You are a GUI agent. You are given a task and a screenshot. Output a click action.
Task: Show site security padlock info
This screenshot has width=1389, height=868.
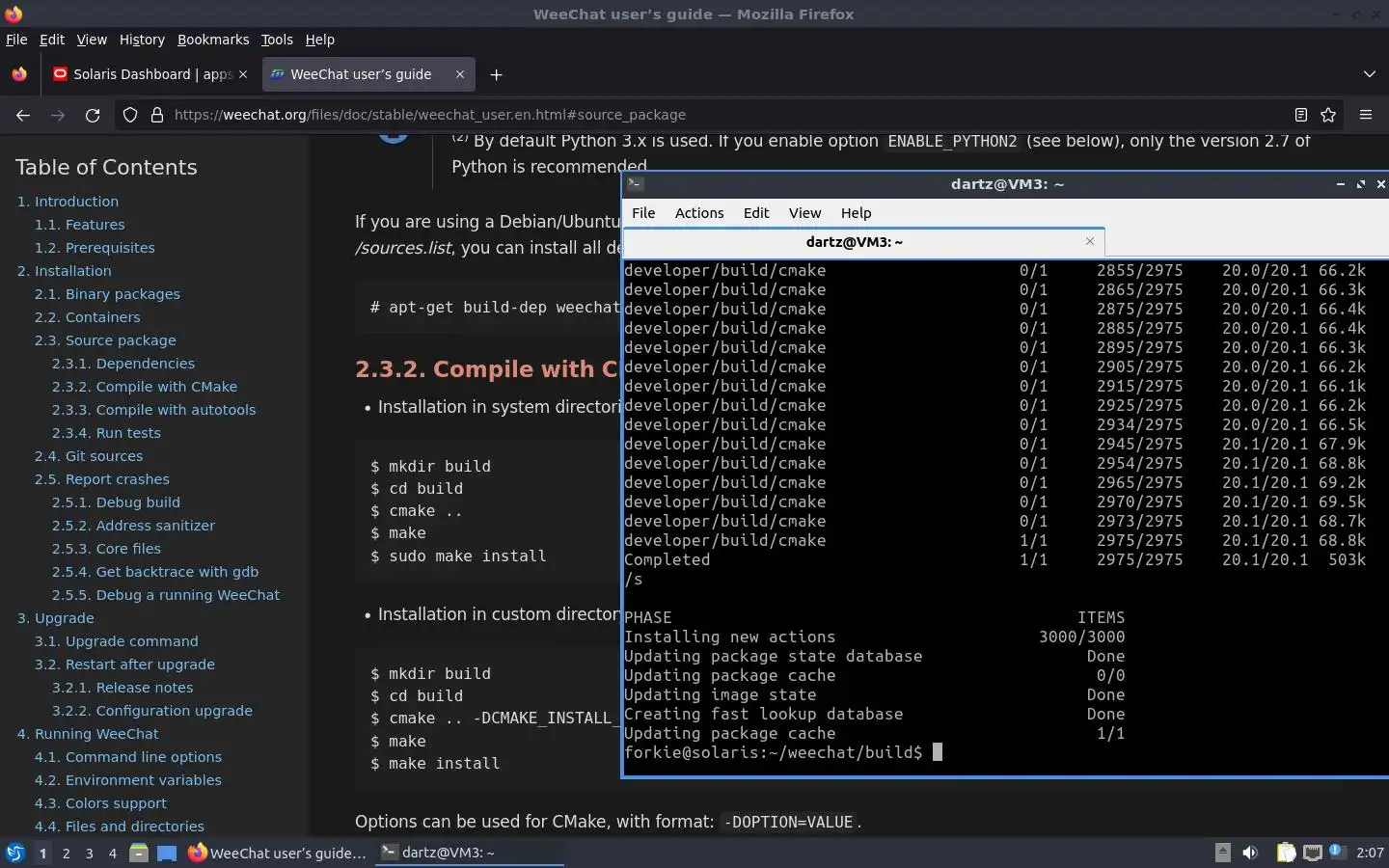[x=157, y=115]
